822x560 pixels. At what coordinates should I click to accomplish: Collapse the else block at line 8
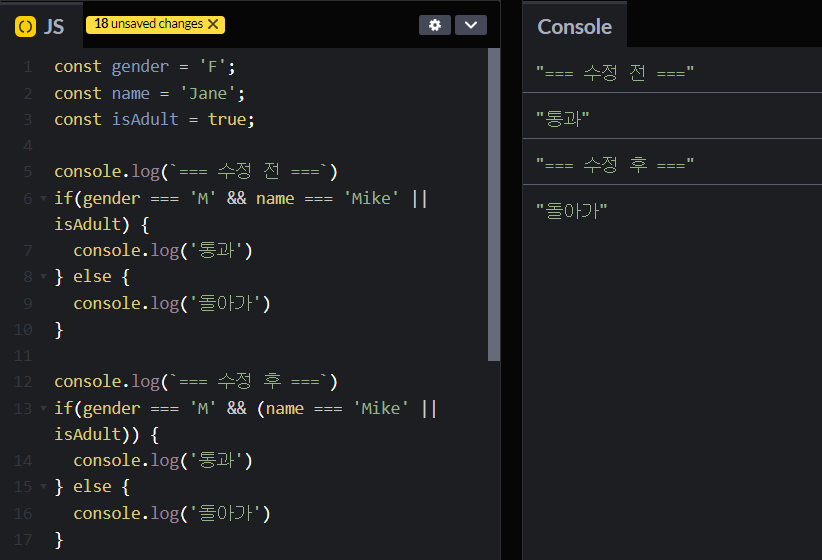pos(44,277)
